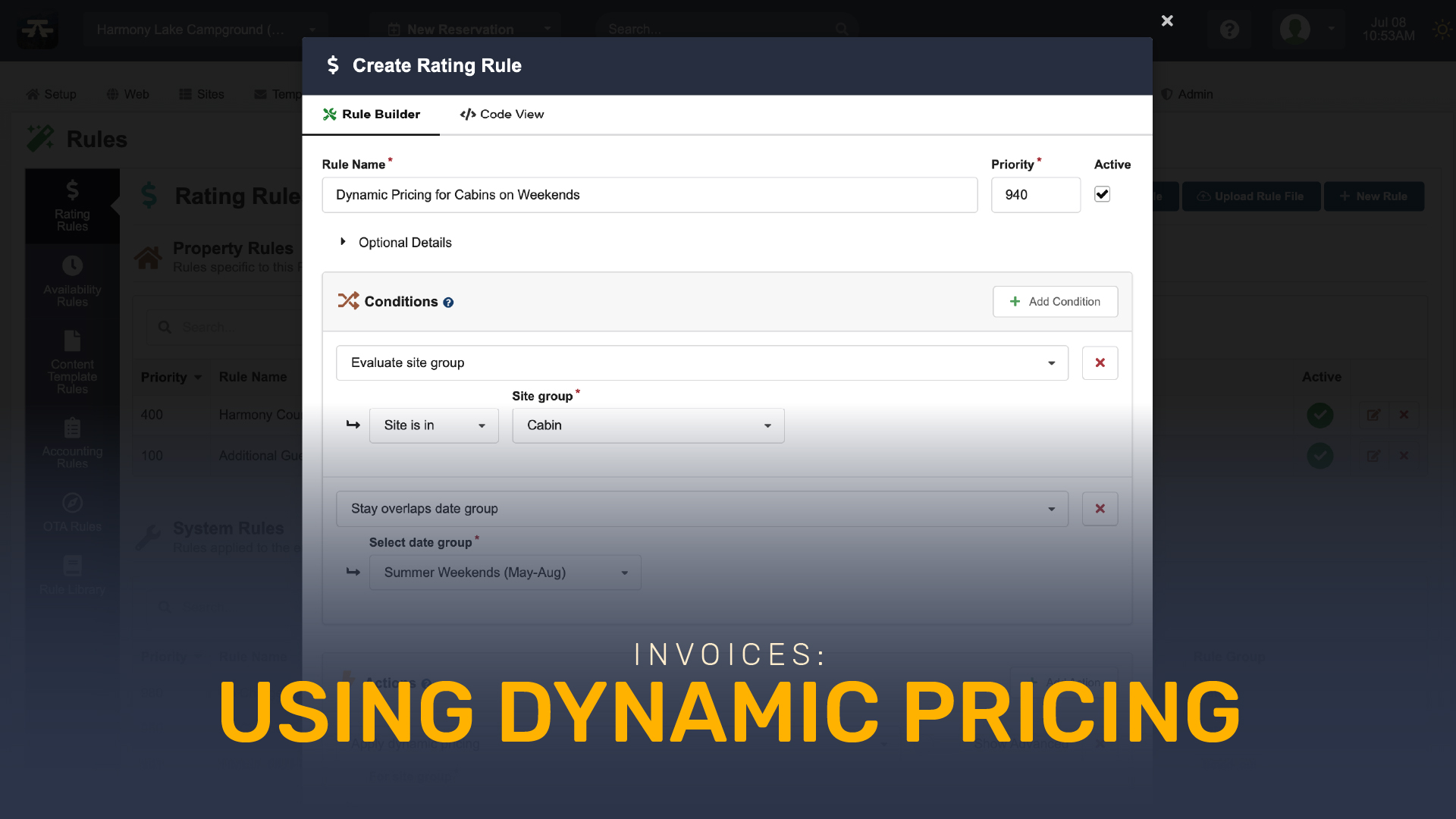Select Content Template Rules in the sidebar

[x=72, y=362]
